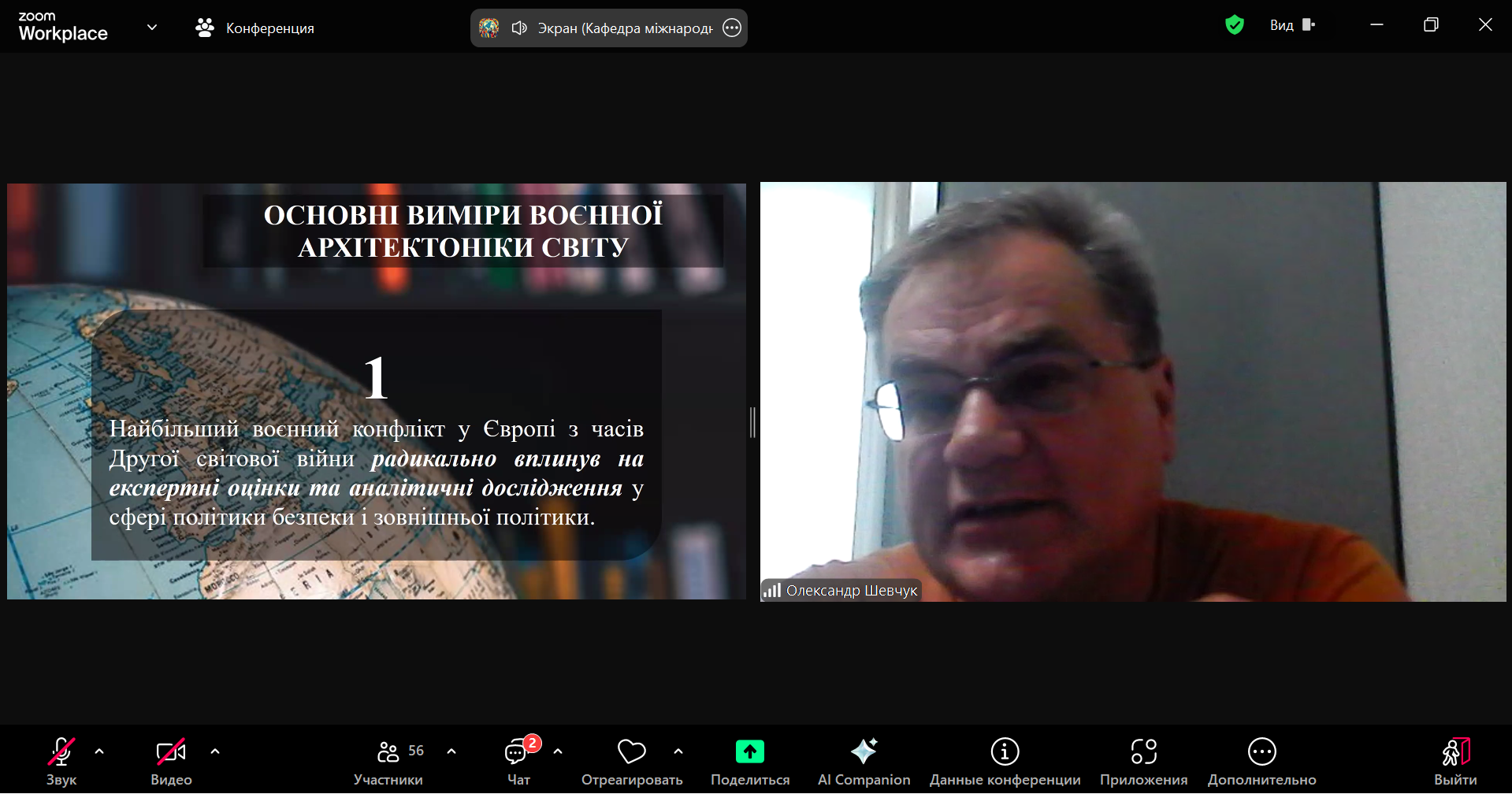Click the green encryption shield icon
Viewport: 1512px width, 794px height.
pos(1235,25)
